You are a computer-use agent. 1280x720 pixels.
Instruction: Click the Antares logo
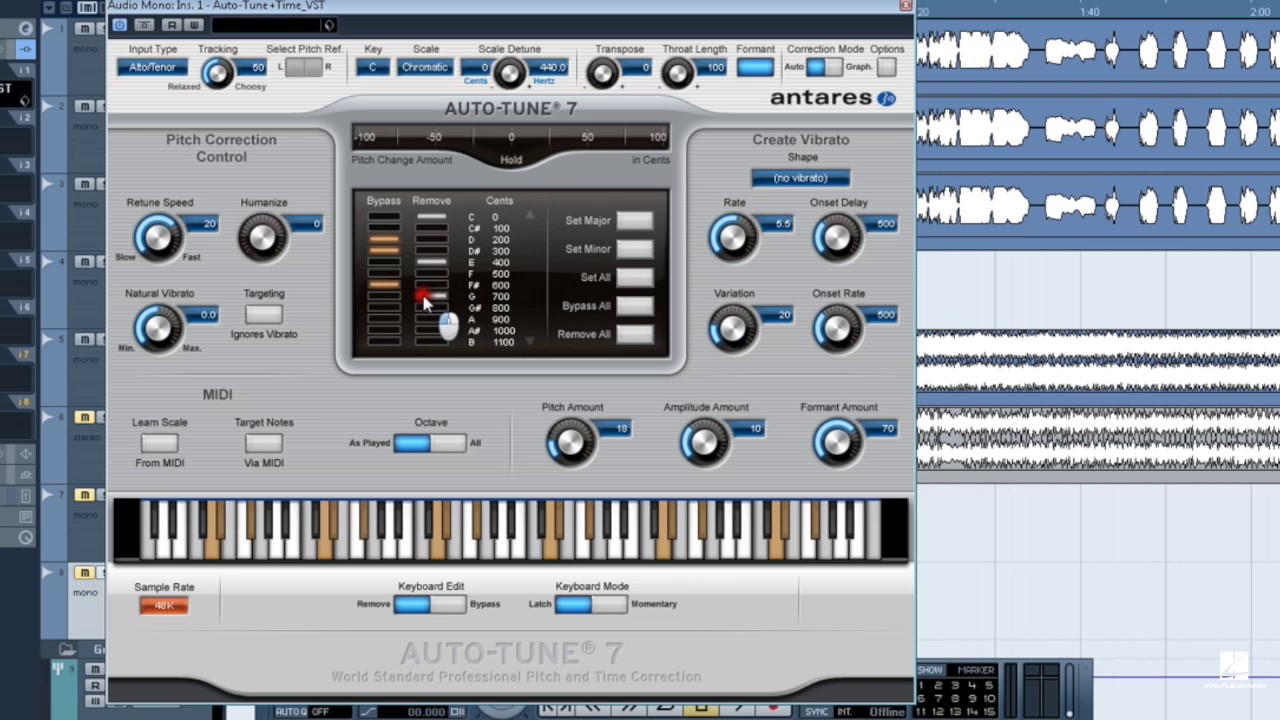coord(832,98)
